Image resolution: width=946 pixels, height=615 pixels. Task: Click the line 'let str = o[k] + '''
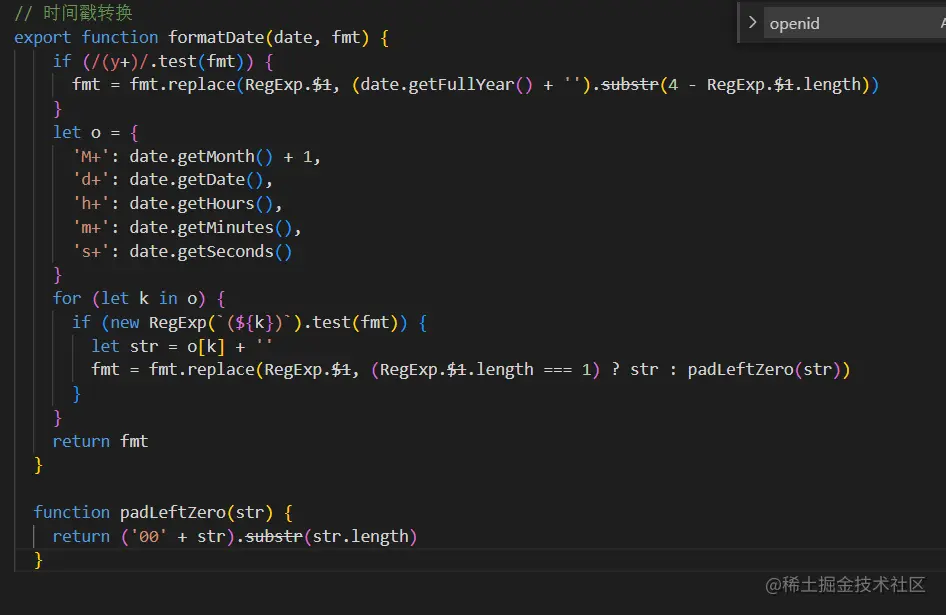pyautogui.click(x=182, y=346)
